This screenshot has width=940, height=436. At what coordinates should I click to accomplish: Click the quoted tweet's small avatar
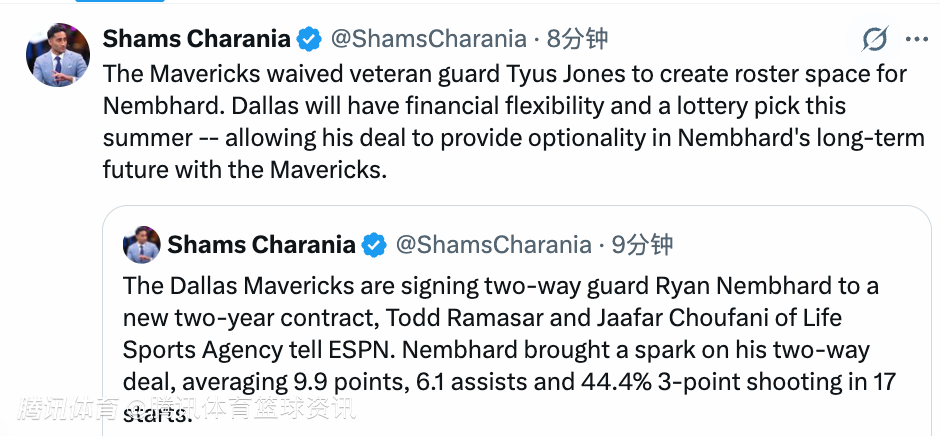tap(142, 245)
